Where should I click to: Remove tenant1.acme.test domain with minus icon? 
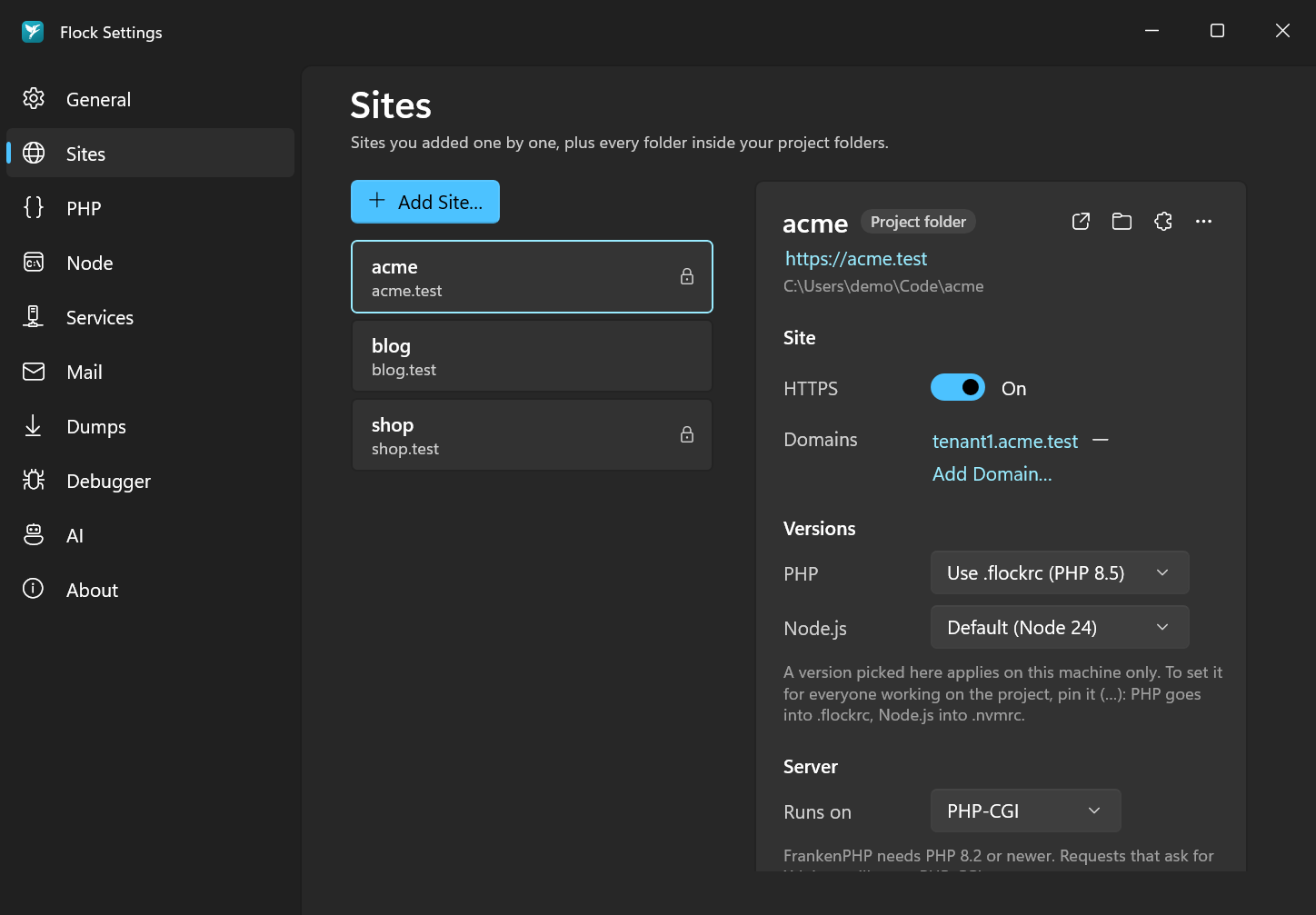tap(1101, 440)
